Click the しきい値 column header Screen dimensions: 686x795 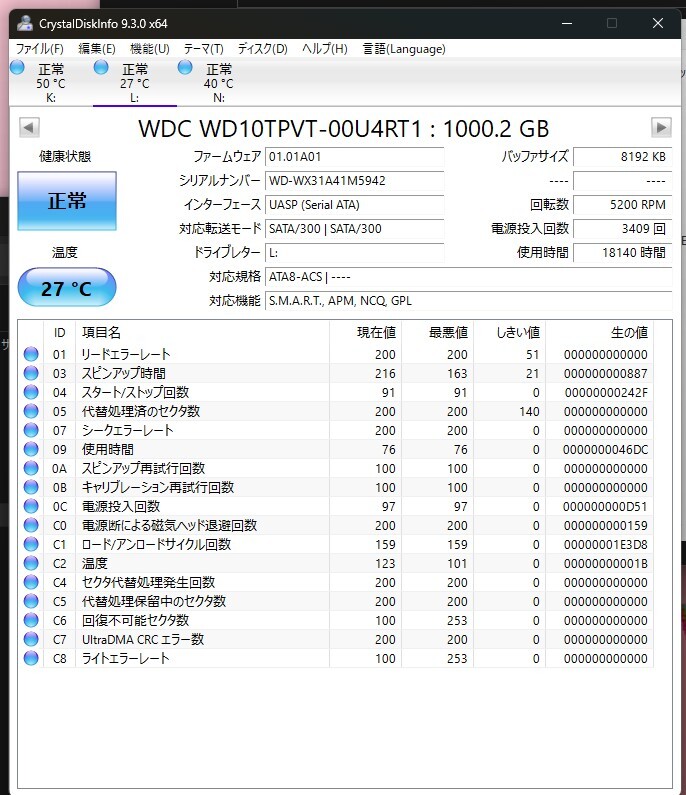click(510, 333)
